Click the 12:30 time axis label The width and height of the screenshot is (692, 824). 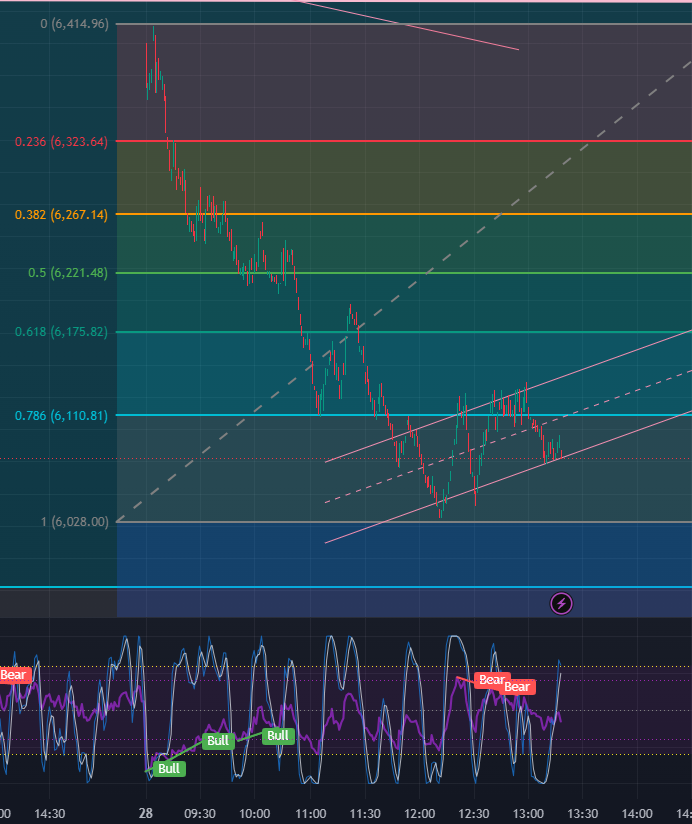click(473, 813)
